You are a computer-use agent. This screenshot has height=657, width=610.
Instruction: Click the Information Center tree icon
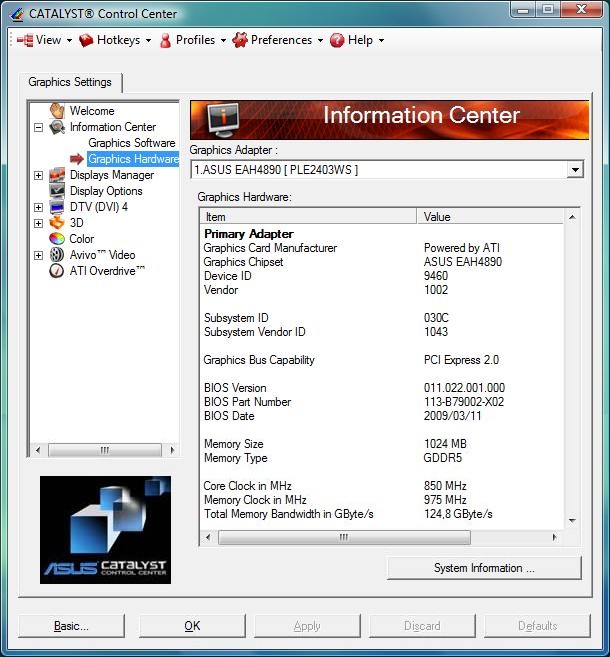point(57,127)
